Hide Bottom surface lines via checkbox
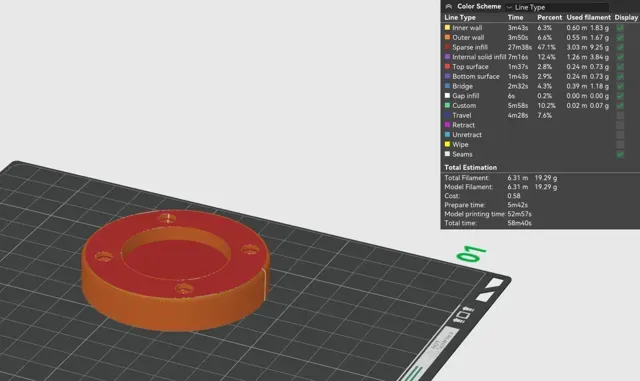The height and width of the screenshot is (381, 640). pos(620,76)
